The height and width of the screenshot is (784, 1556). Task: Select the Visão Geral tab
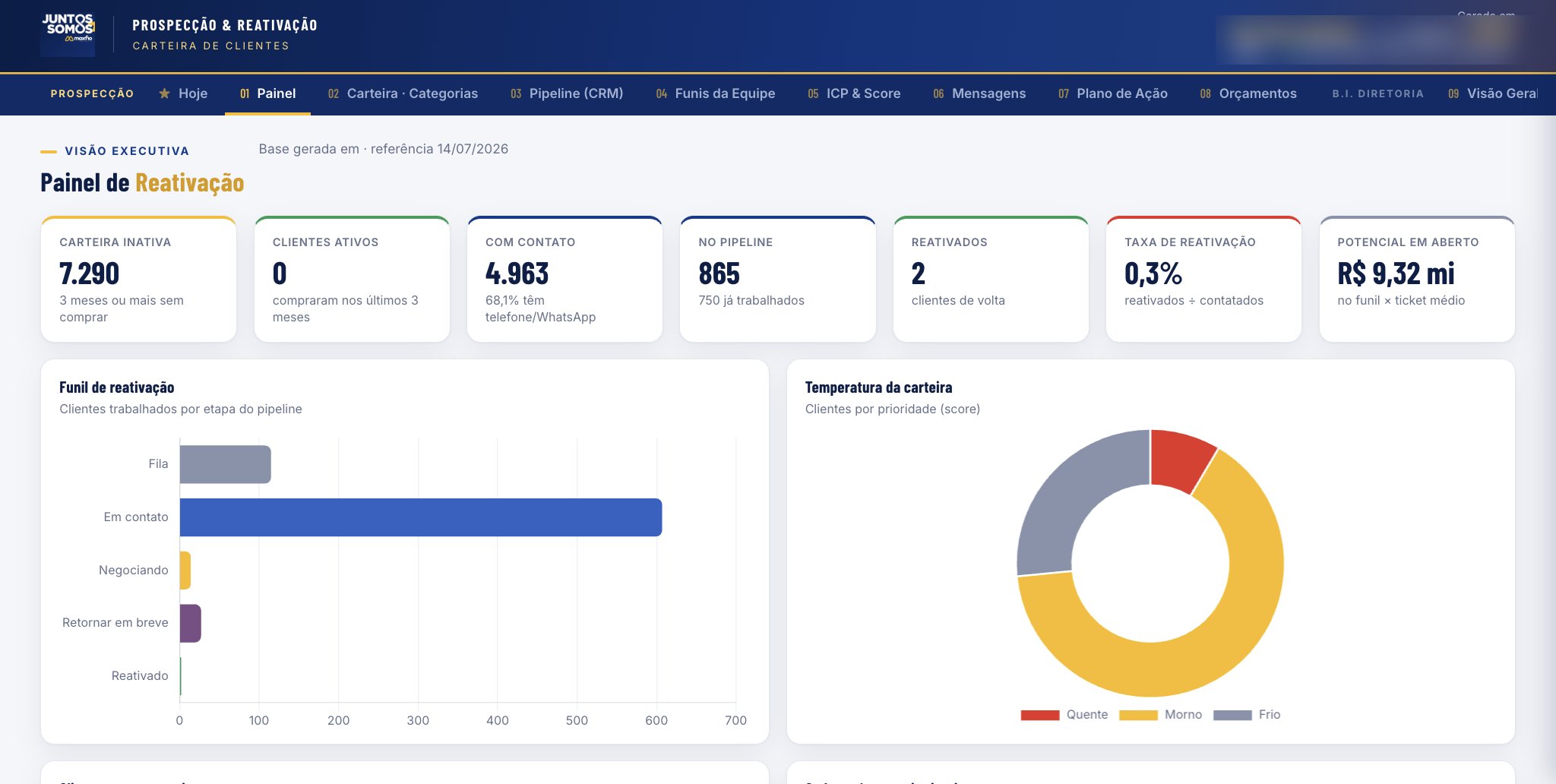(1493, 93)
